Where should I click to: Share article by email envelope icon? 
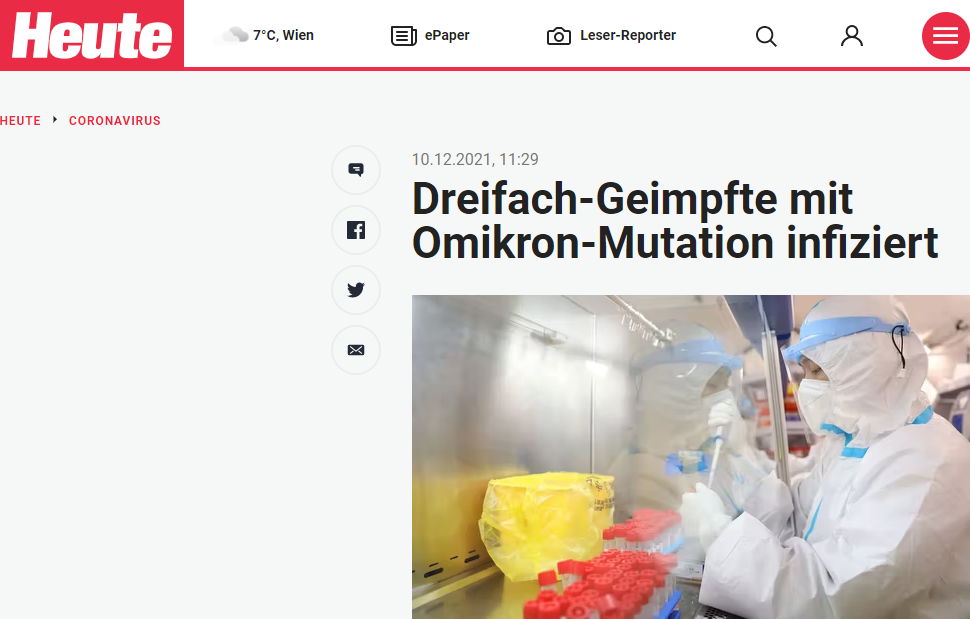(x=356, y=350)
